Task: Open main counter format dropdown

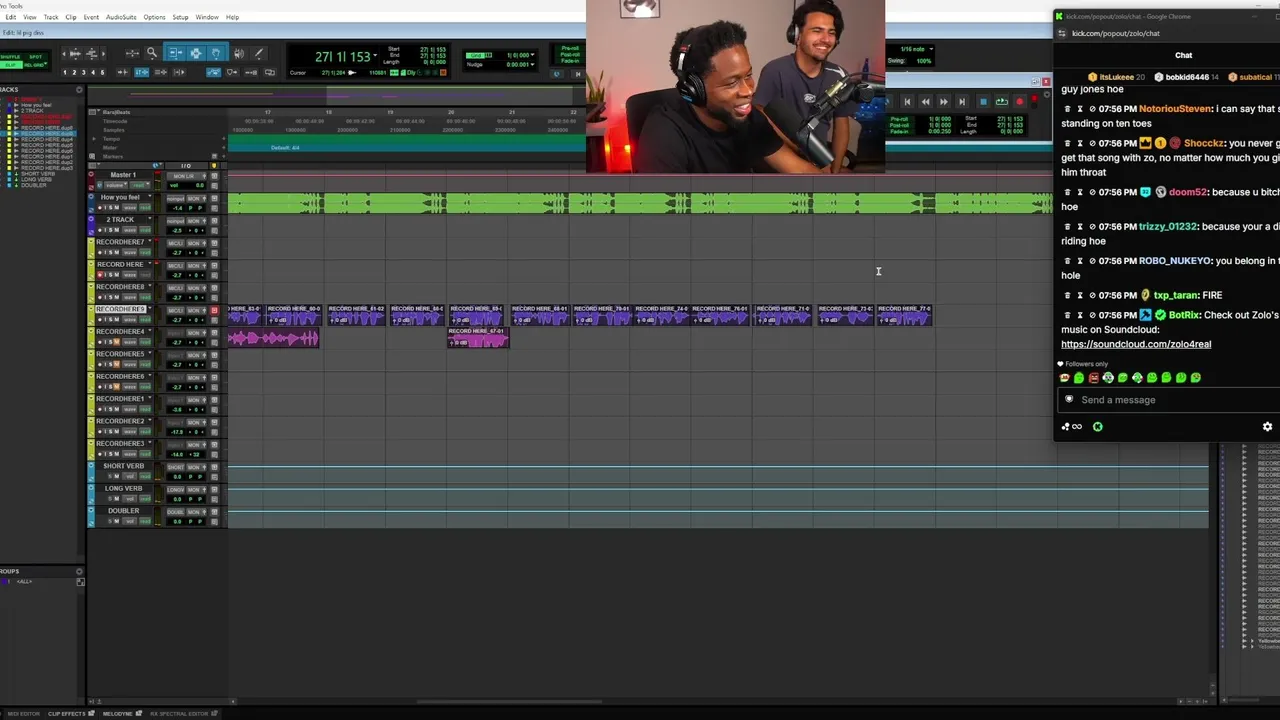Action: point(375,55)
